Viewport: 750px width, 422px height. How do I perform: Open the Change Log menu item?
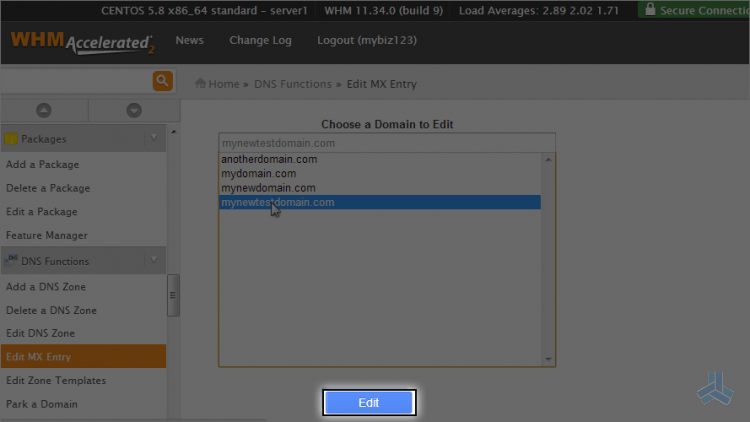260,41
